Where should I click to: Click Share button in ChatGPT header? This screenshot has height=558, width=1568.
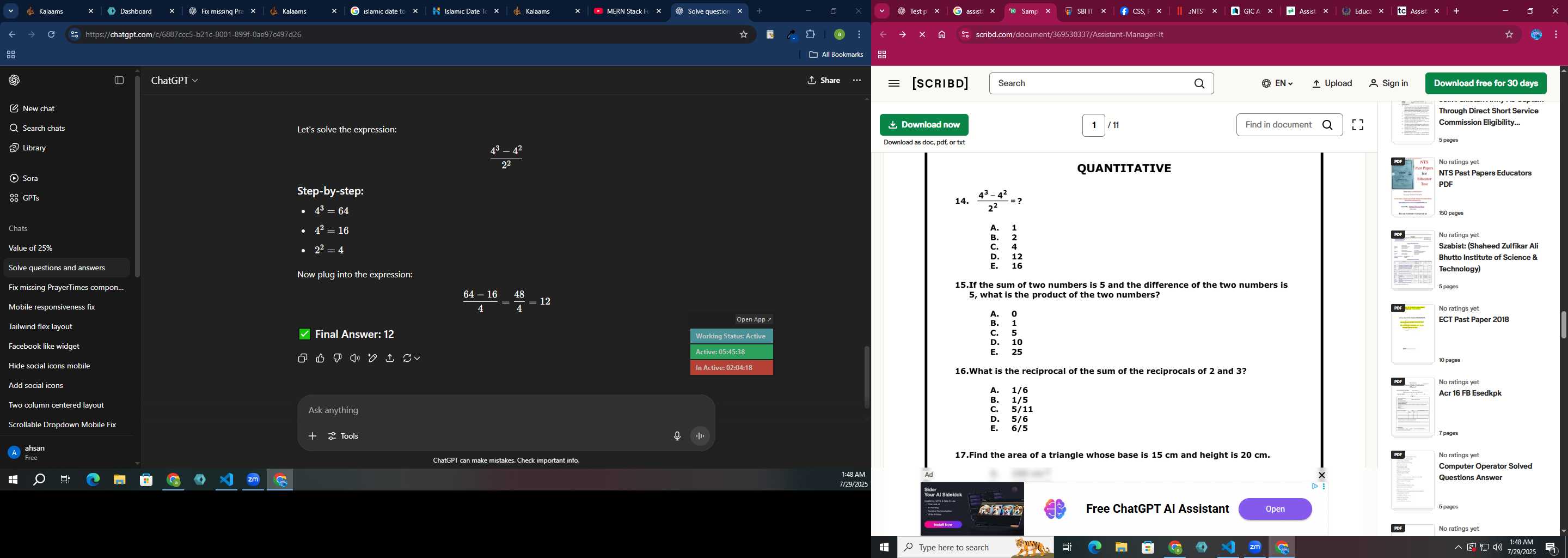[x=824, y=81]
